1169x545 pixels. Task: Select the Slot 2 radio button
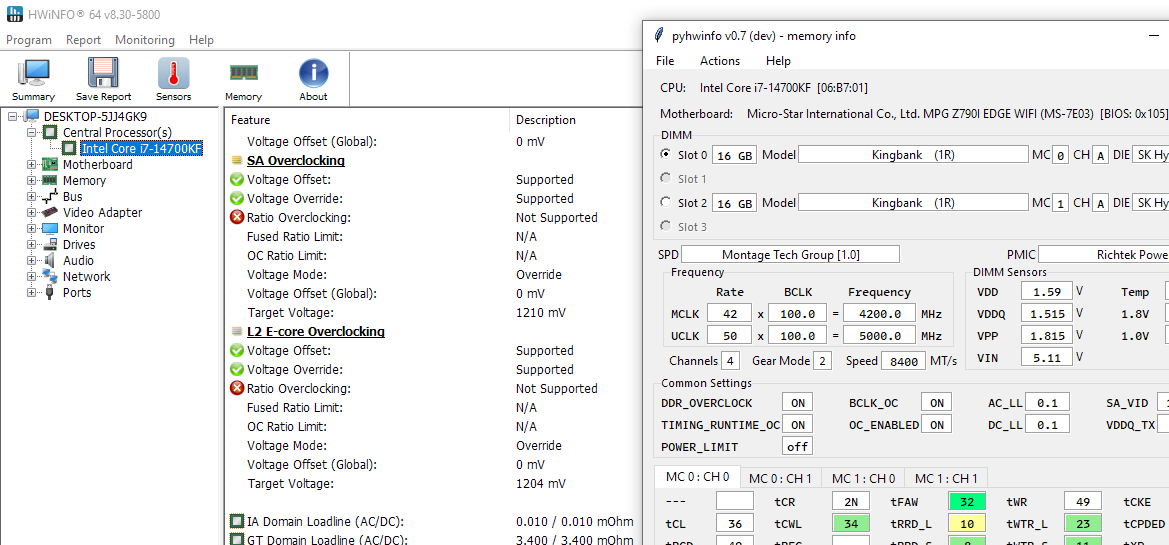(666, 203)
